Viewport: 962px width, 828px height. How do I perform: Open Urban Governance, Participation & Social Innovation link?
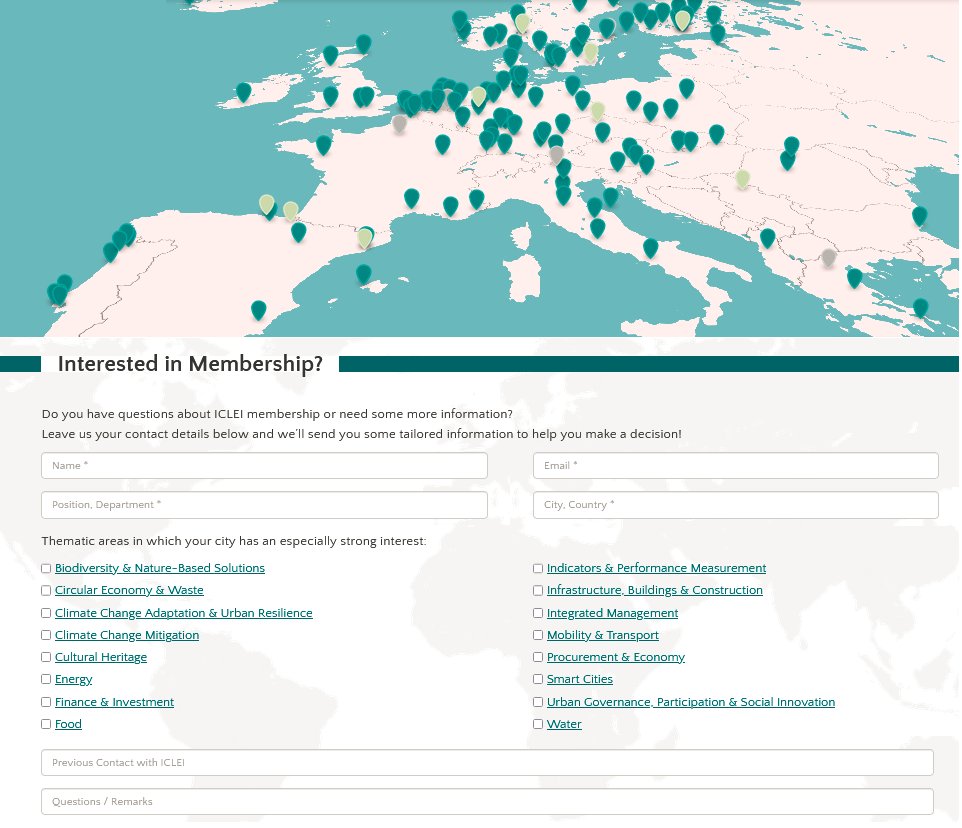pyautogui.click(x=691, y=702)
